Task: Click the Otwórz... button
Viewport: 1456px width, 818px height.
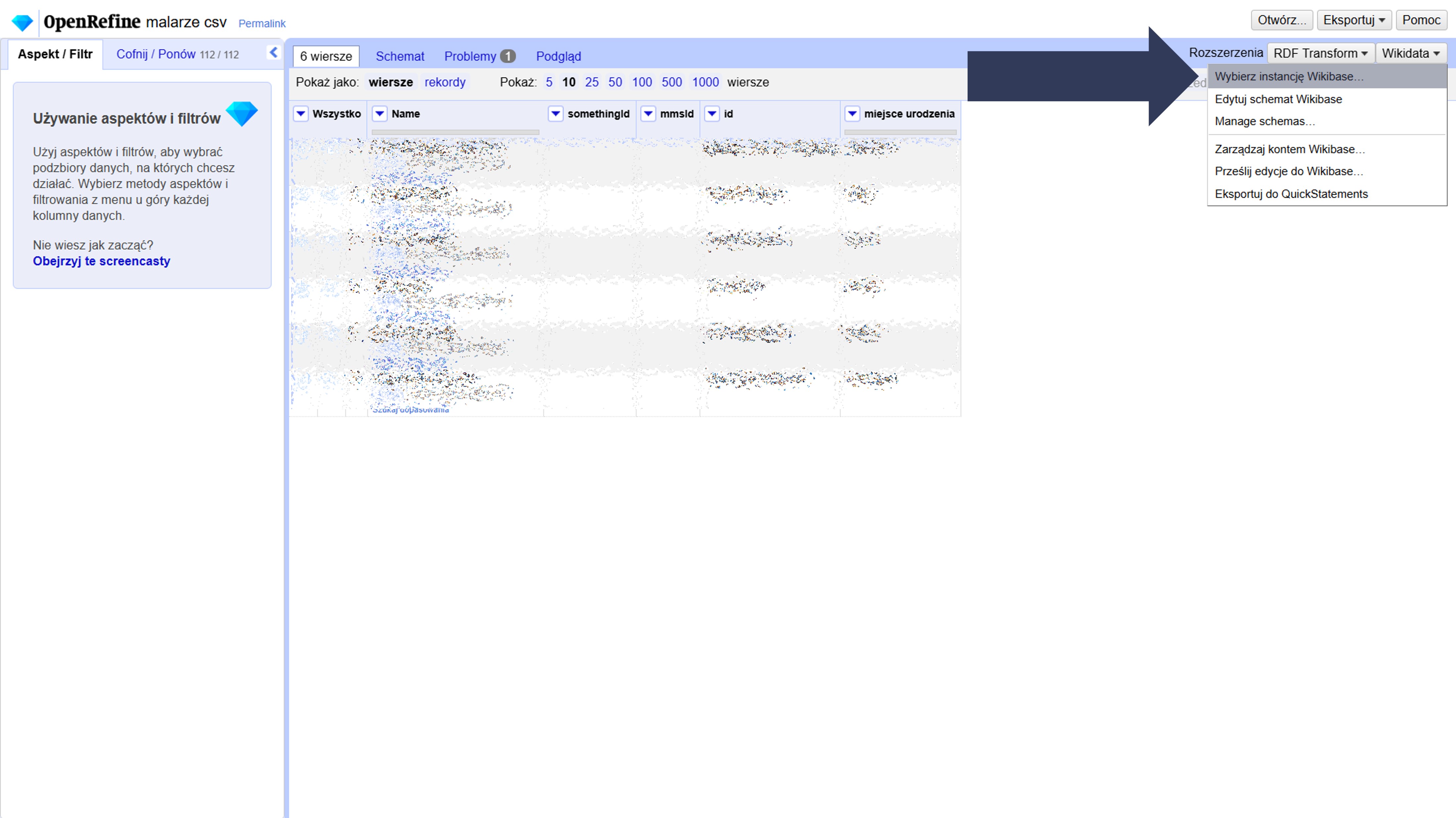Action: click(1281, 20)
